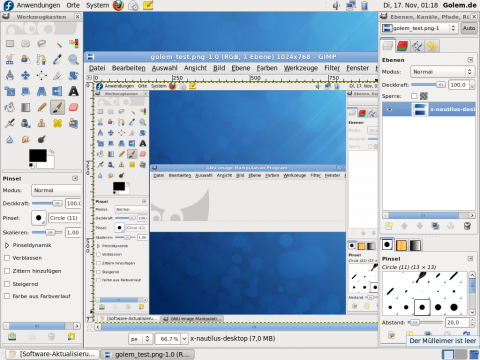Open the Bearbeiten menu
This screenshot has width=480, height=360.
click(x=129, y=68)
